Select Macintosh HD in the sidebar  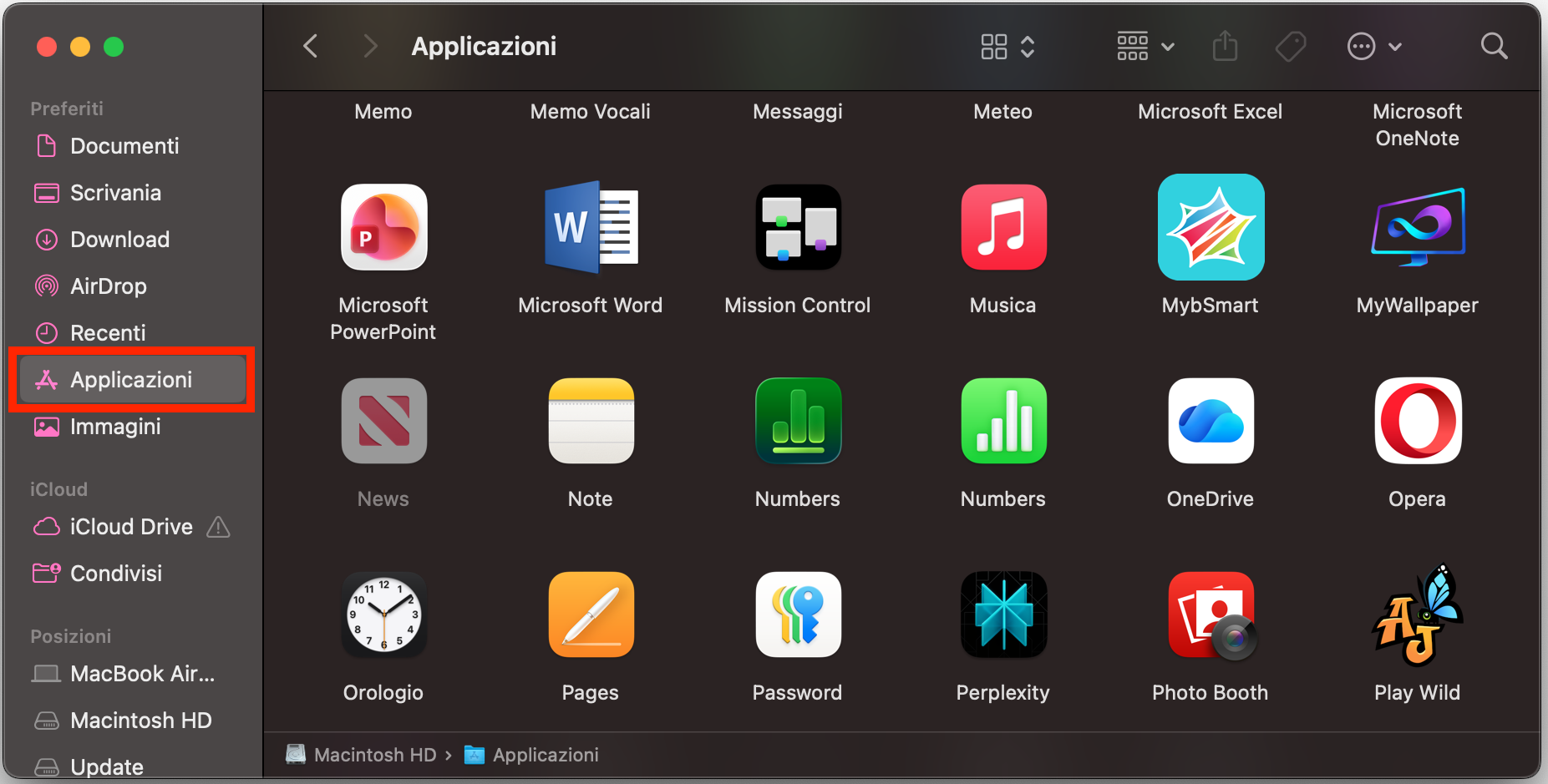point(134,721)
